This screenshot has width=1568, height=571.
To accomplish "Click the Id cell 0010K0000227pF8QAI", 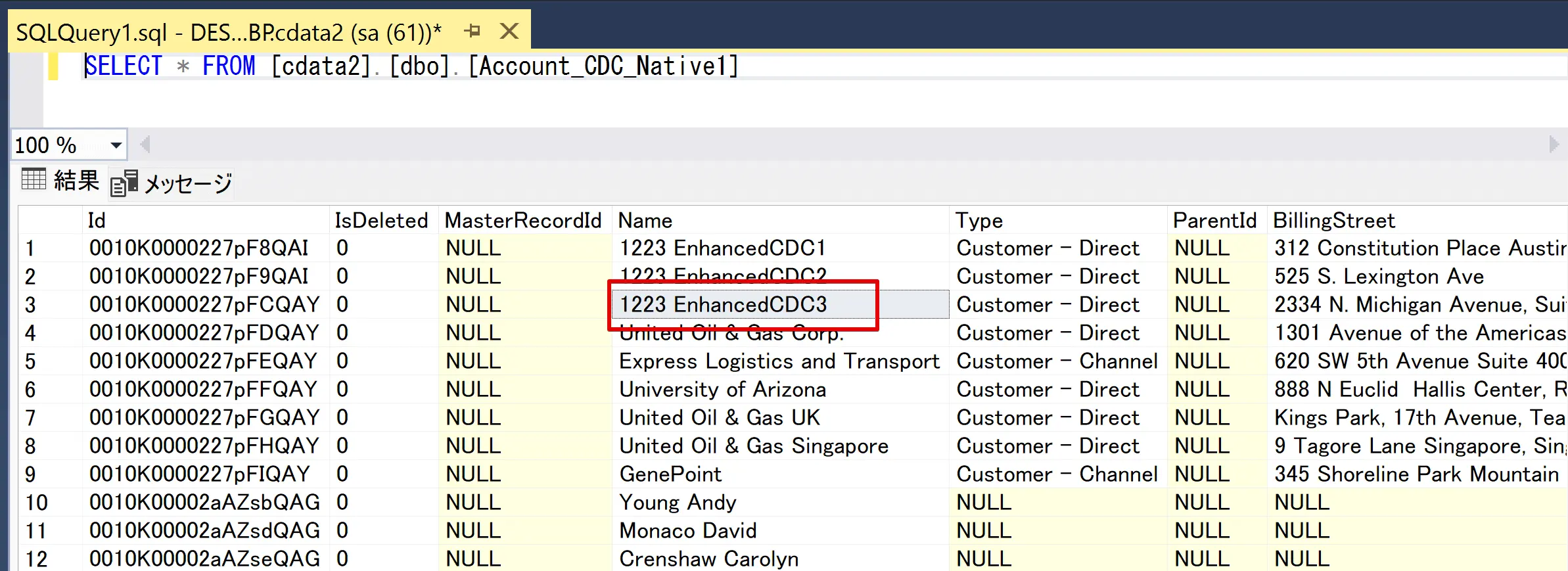I will click(199, 248).
